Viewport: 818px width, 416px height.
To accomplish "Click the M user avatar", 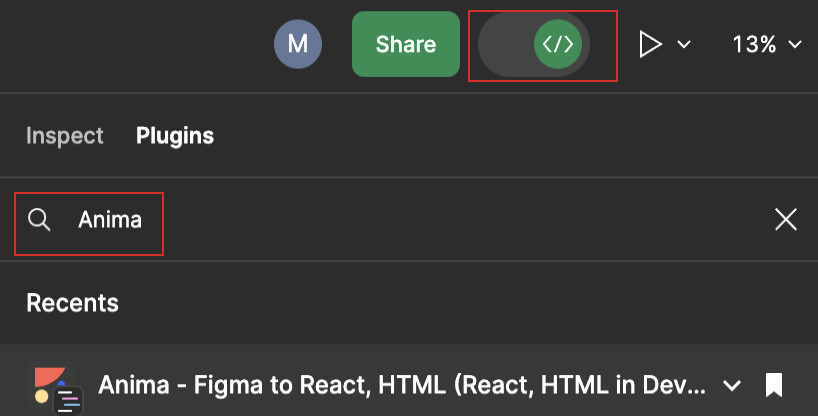I will 298,44.
